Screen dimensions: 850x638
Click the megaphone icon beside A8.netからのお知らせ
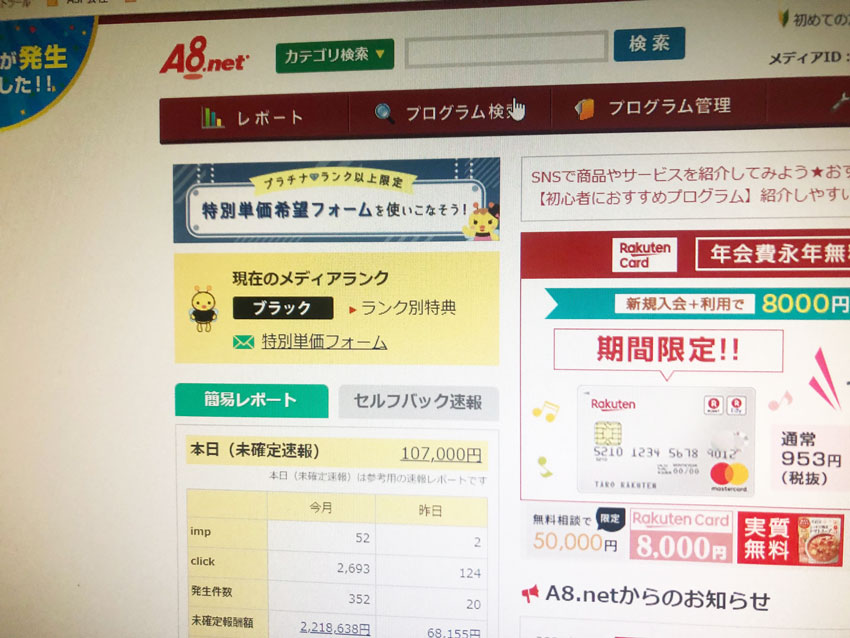click(530, 594)
